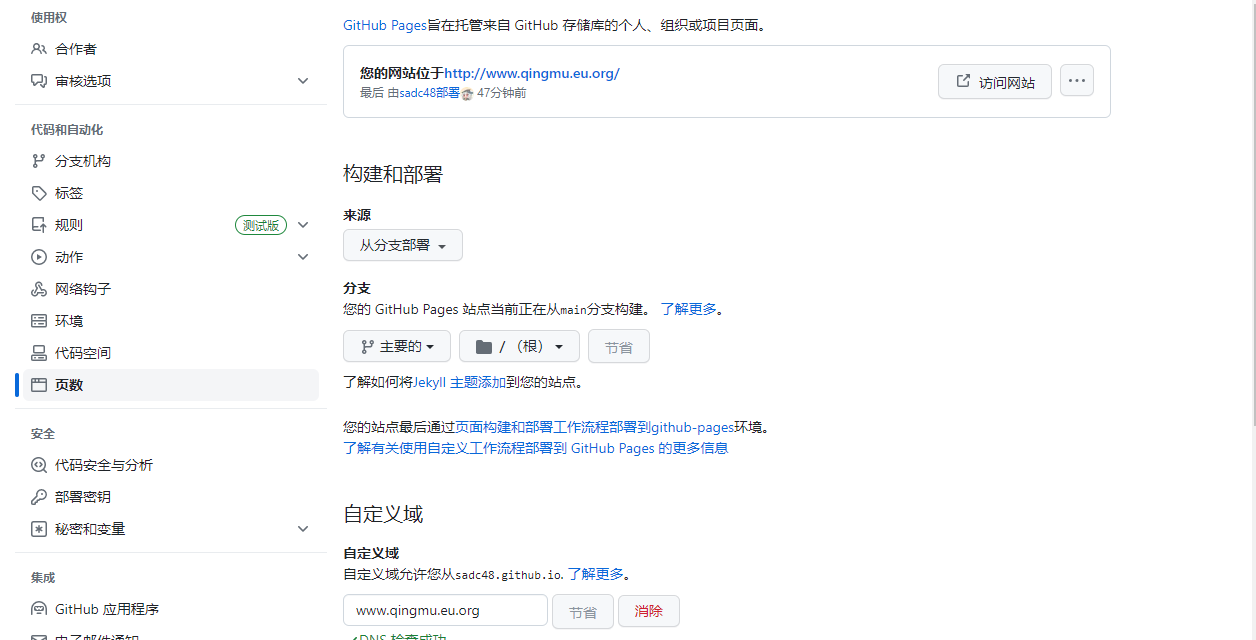
Task: Open the /（根）folder dropdown
Action: pyautogui.click(x=519, y=347)
